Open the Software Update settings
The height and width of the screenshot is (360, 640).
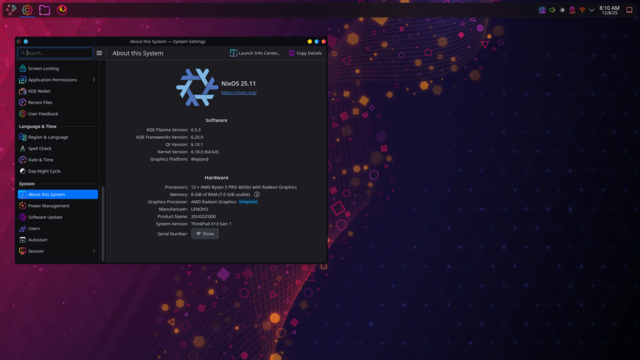point(58,217)
